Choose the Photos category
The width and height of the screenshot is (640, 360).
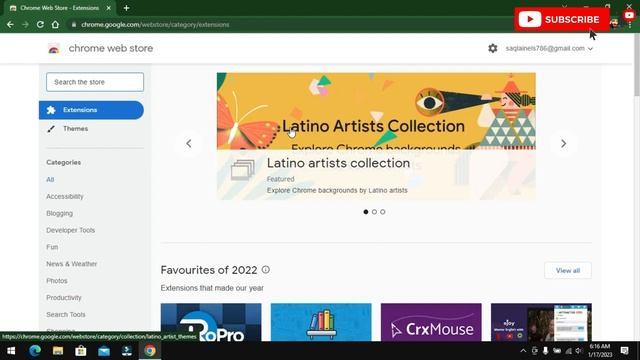tap(57, 281)
